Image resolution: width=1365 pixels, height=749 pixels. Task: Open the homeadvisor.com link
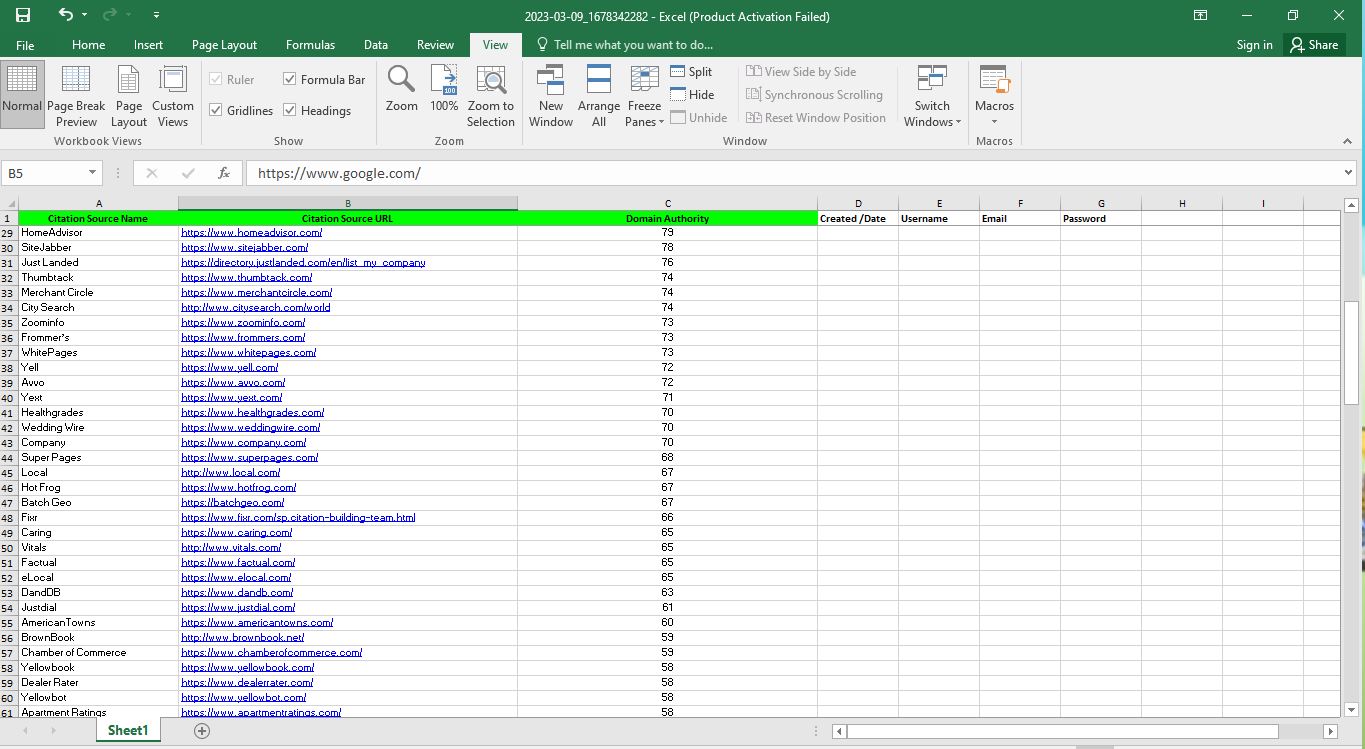click(251, 233)
